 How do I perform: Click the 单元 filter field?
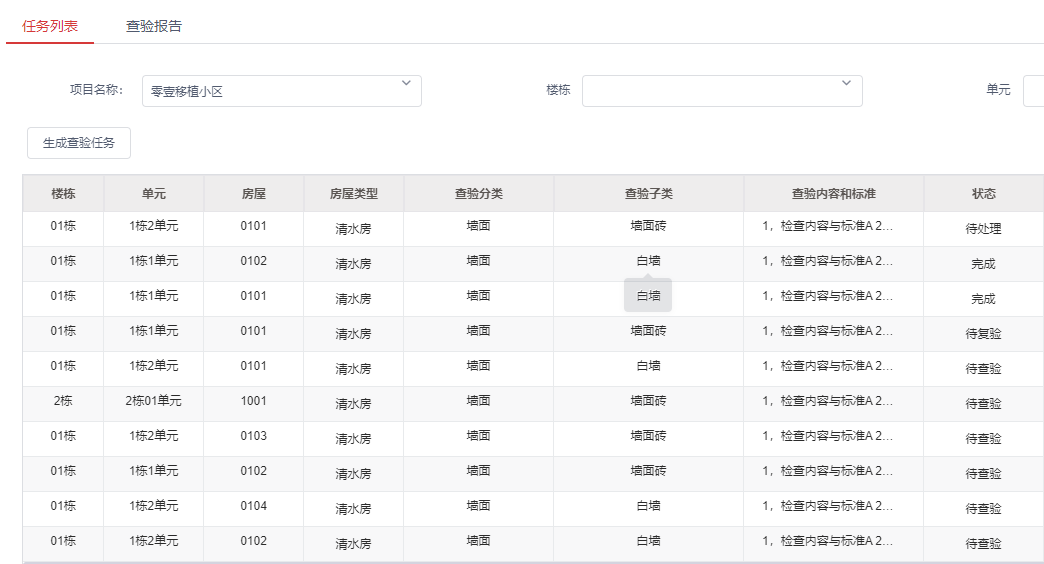pos(1033,91)
